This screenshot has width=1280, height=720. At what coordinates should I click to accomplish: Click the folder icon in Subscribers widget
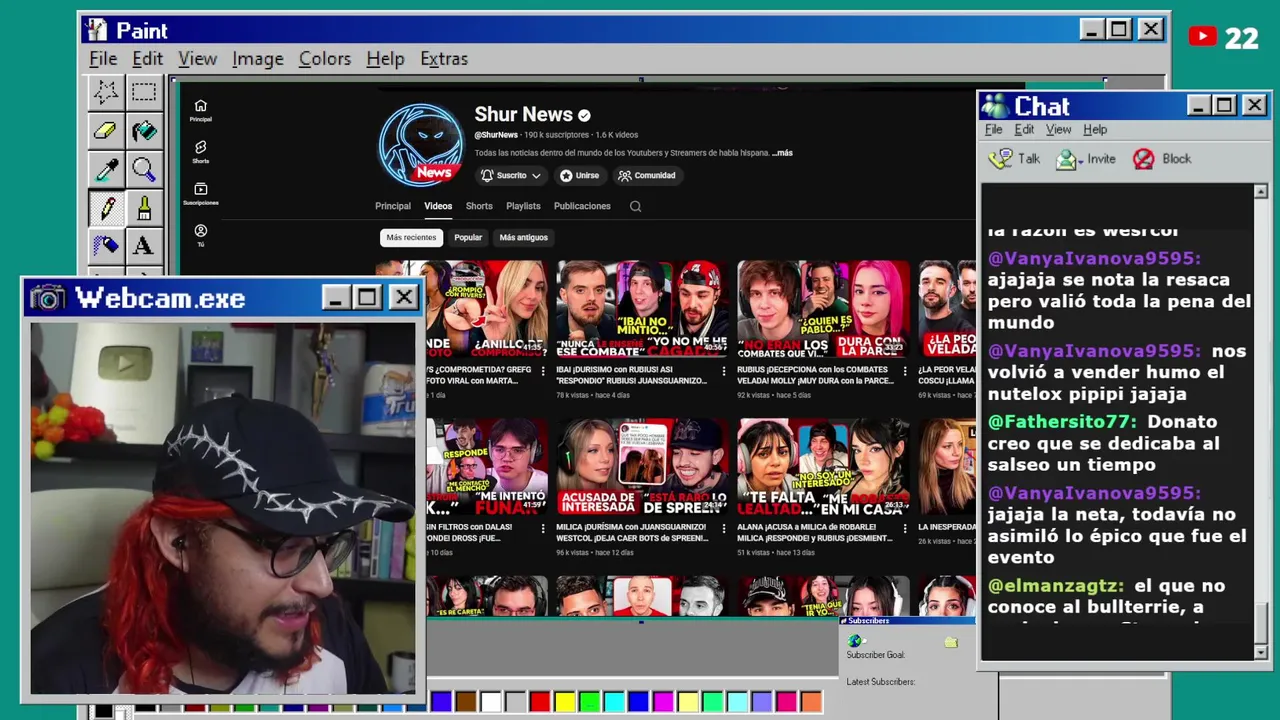(951, 642)
